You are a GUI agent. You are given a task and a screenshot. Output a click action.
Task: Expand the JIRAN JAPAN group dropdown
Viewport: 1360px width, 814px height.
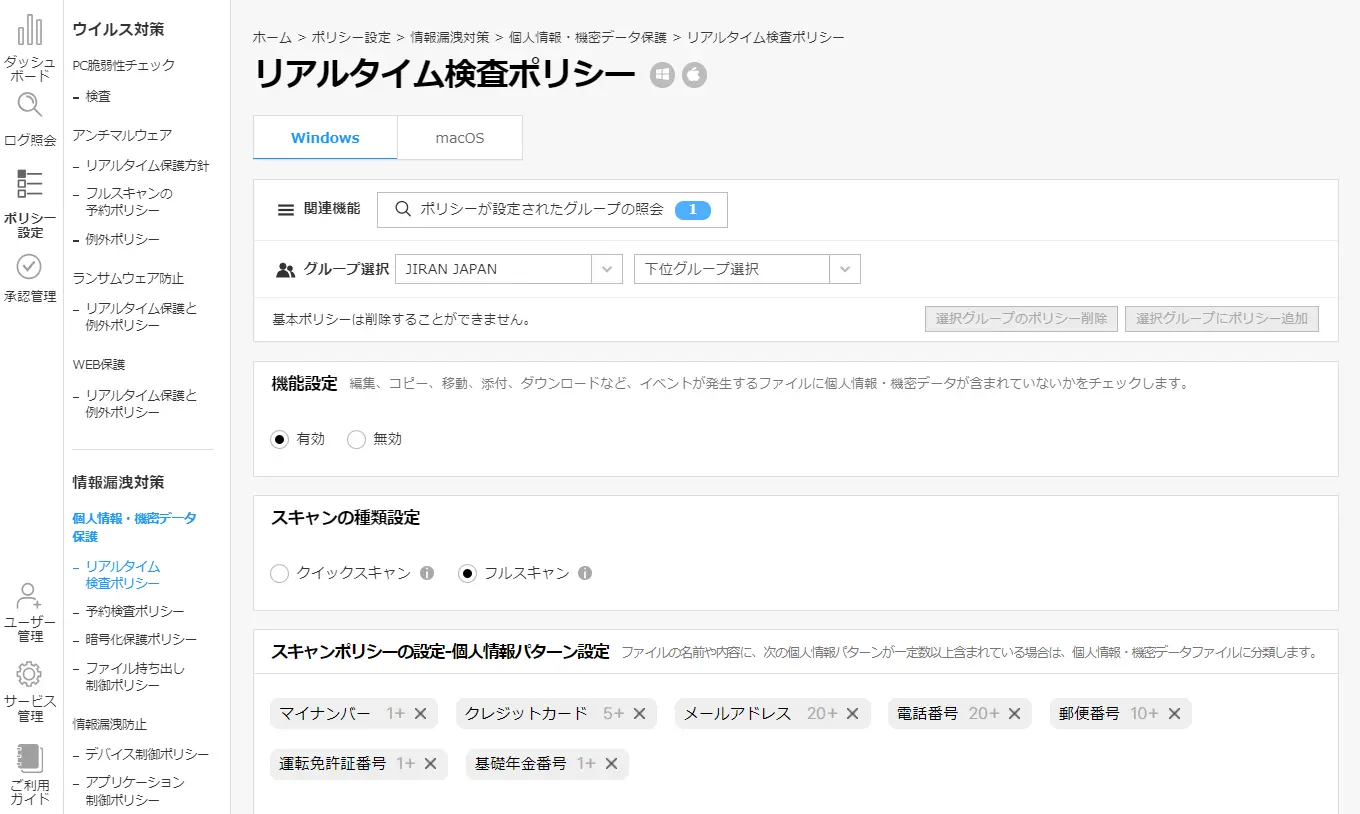(x=607, y=269)
